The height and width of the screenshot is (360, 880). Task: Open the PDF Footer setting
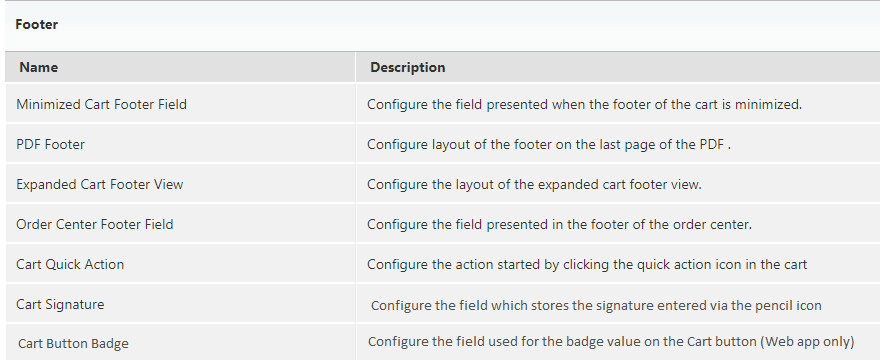click(51, 144)
